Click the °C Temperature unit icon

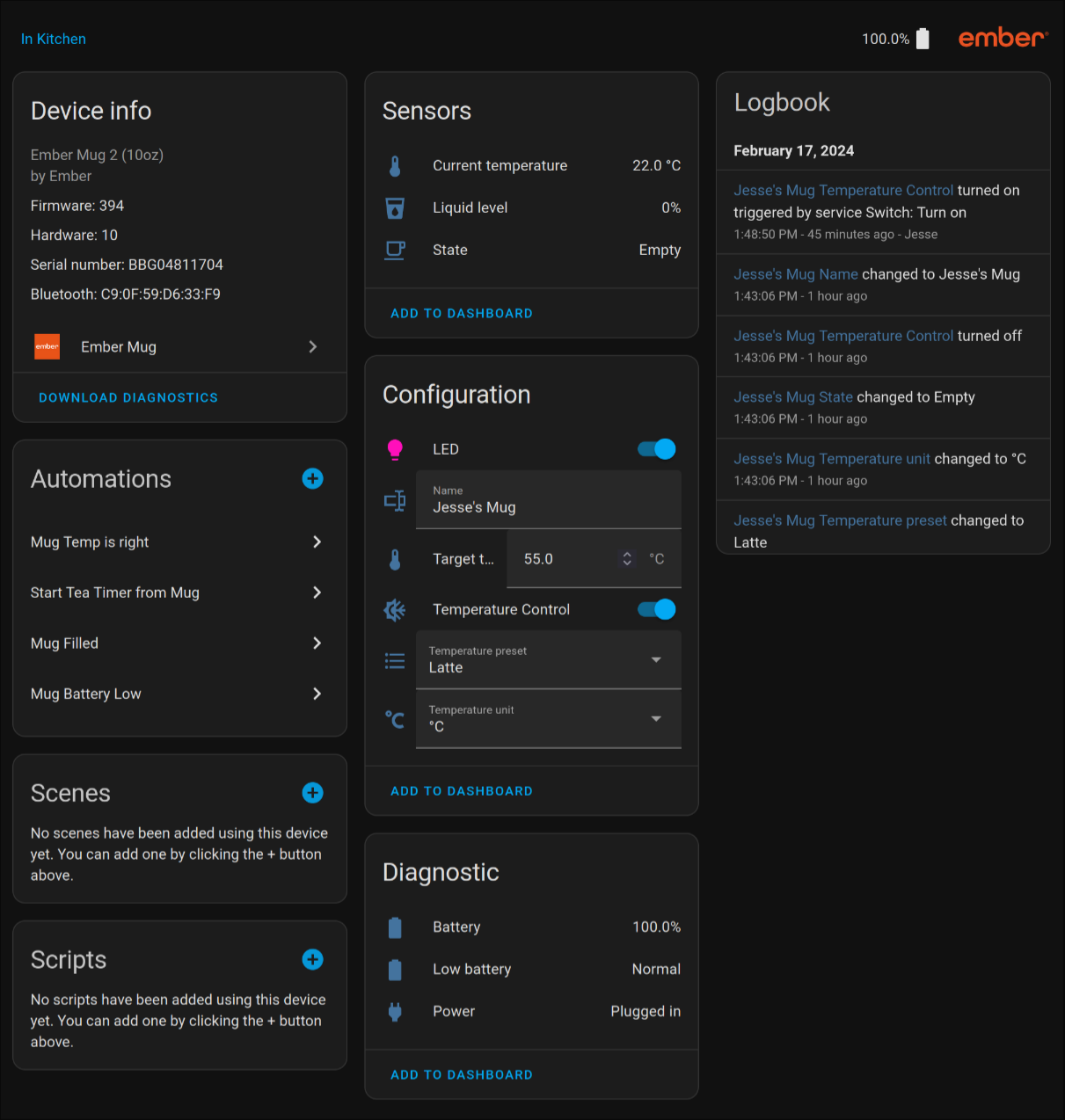[395, 719]
